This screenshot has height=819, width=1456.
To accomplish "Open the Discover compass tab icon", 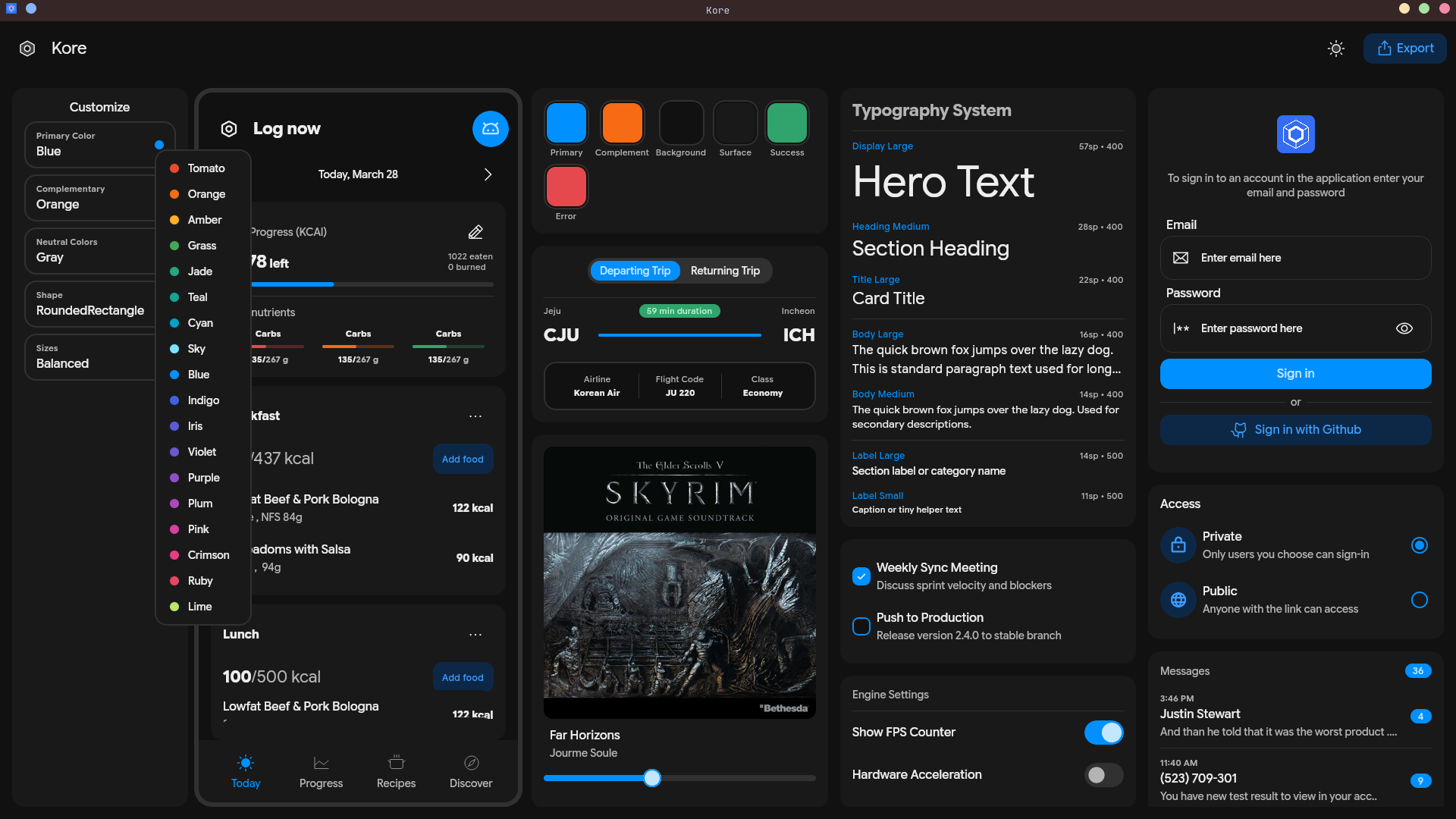I will click(x=471, y=763).
